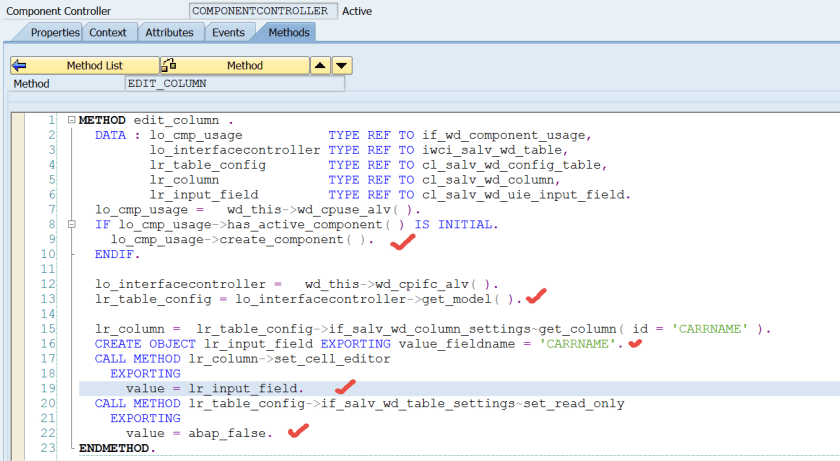The height and width of the screenshot is (461, 840).
Task: Click the ENDMETHOD. statement
Action: pyautogui.click(x=117, y=448)
